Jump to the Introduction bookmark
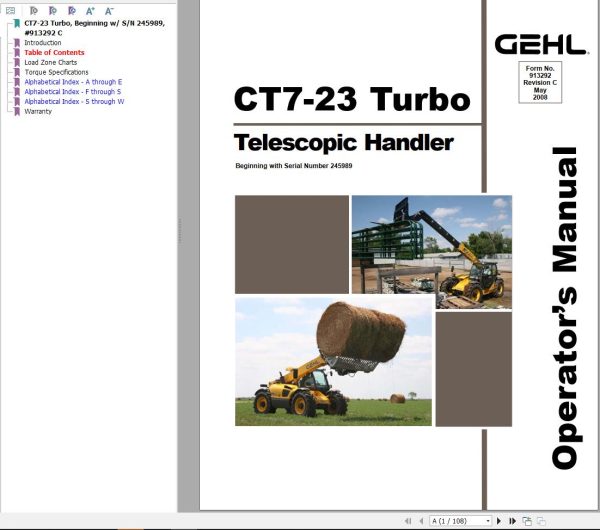 point(42,42)
